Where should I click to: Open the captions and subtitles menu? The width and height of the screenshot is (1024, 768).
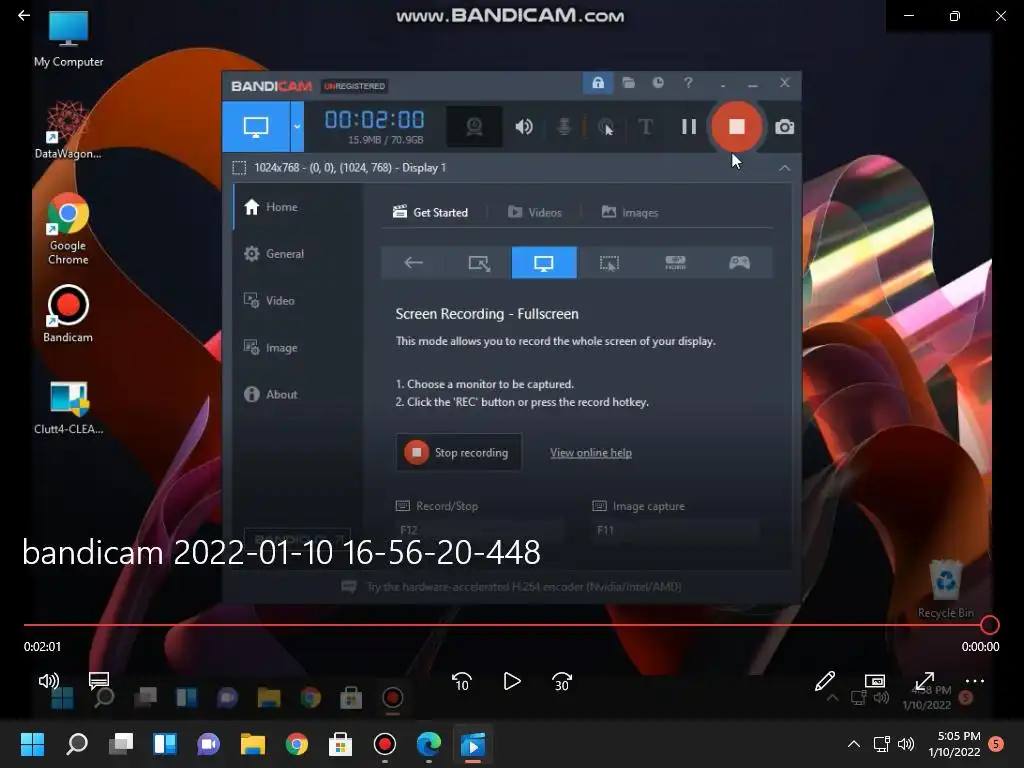tap(99, 680)
